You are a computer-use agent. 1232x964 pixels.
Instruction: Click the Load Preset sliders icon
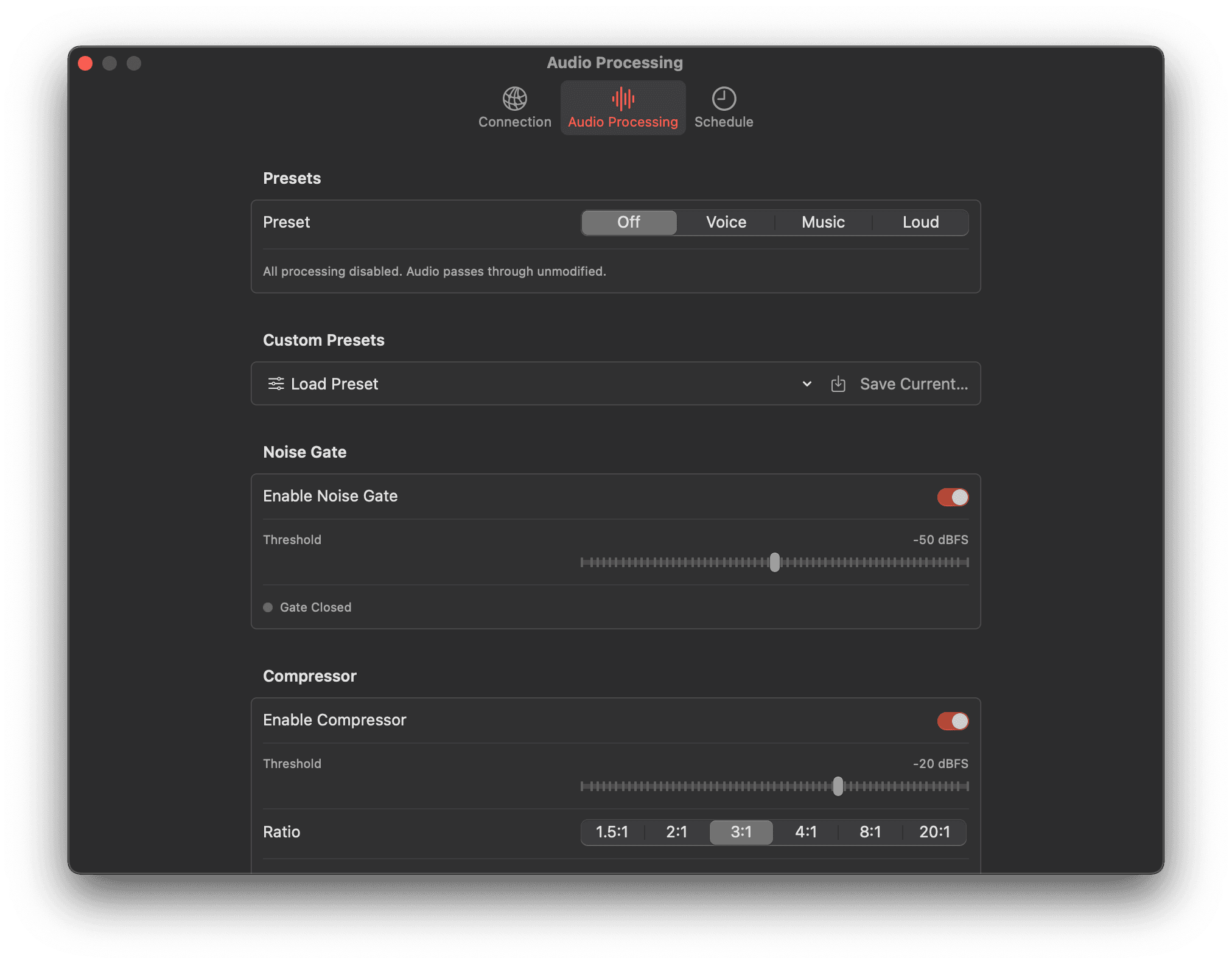pyautogui.click(x=276, y=383)
